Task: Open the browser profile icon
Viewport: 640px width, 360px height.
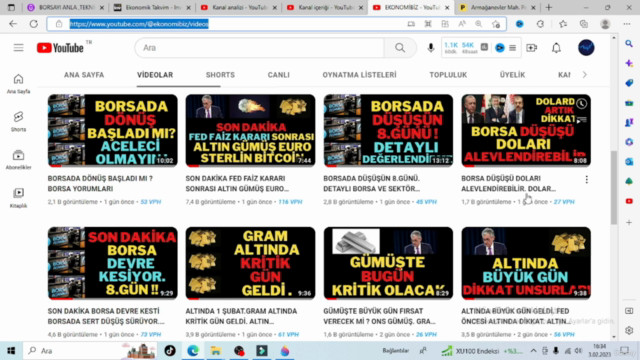Action: 605,24
